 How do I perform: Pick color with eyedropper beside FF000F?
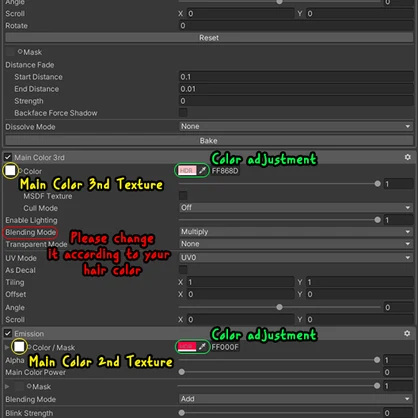202,347
